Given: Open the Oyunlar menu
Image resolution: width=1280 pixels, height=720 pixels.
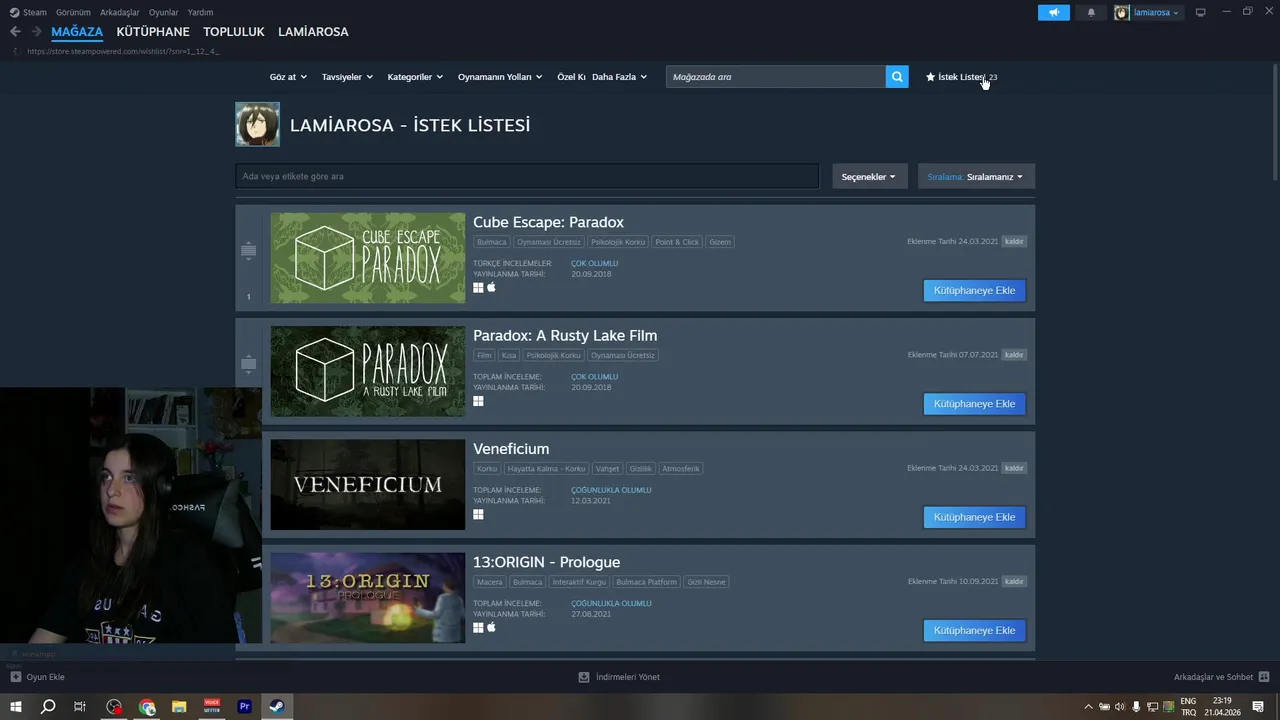Looking at the screenshot, I should [x=163, y=12].
